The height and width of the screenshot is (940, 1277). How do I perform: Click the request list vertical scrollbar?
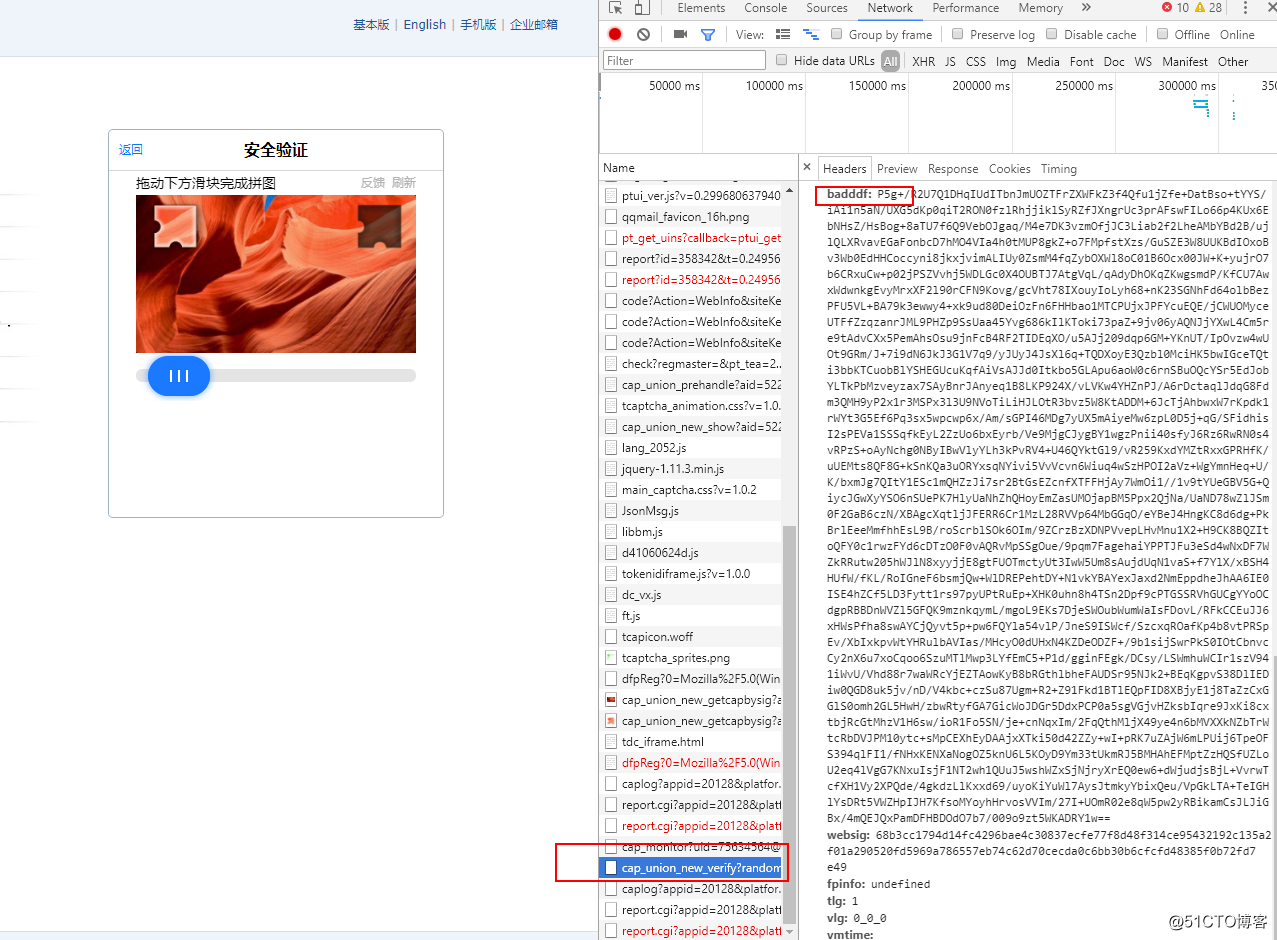coord(790,725)
